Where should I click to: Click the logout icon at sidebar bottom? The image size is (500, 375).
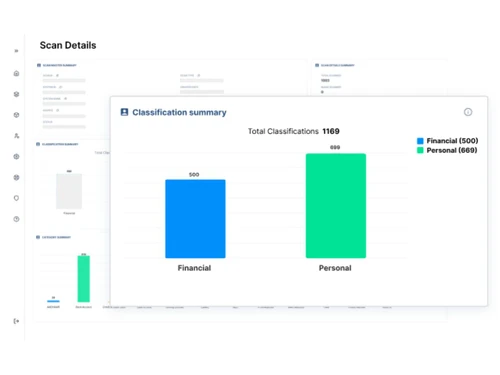click(x=16, y=321)
